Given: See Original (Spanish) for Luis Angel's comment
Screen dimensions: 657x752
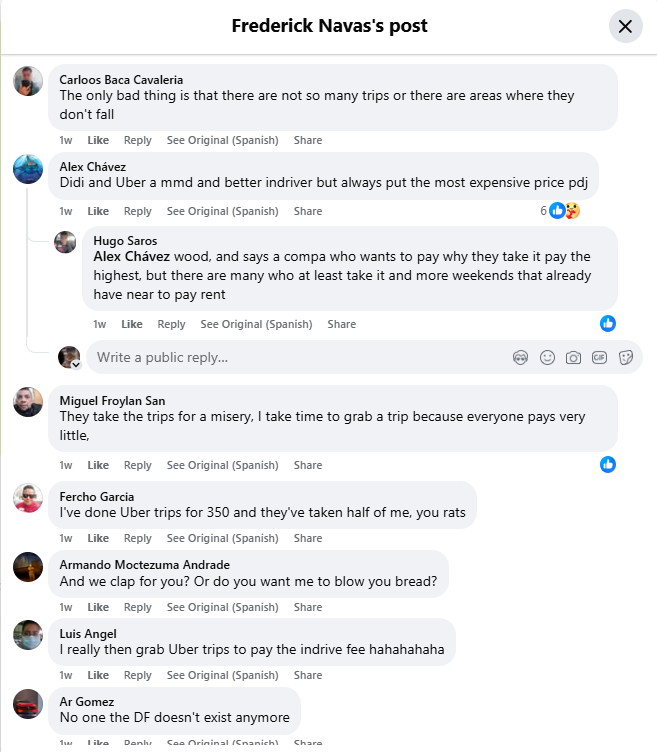Looking at the screenshot, I should [x=223, y=675].
